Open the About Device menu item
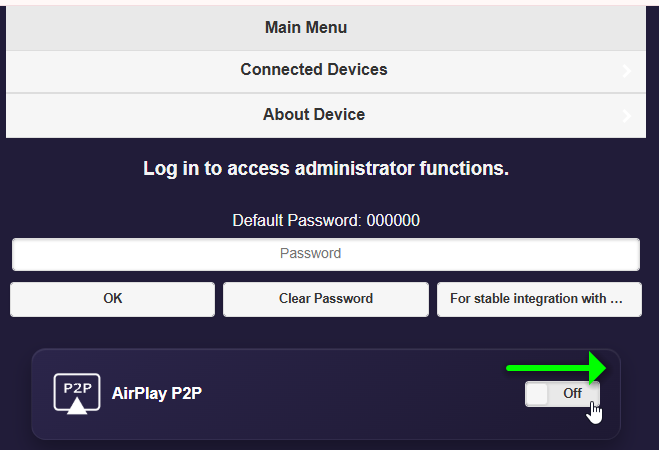Image resolution: width=659 pixels, height=450 pixels. tap(314, 114)
